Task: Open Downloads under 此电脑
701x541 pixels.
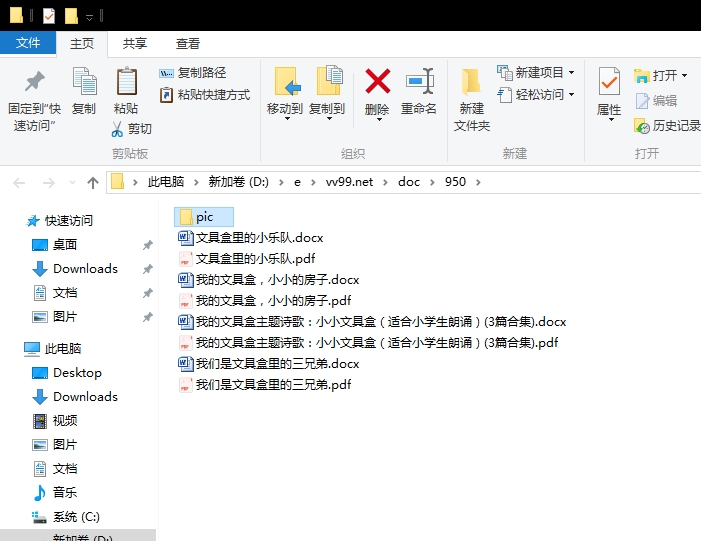Action: tap(75, 397)
